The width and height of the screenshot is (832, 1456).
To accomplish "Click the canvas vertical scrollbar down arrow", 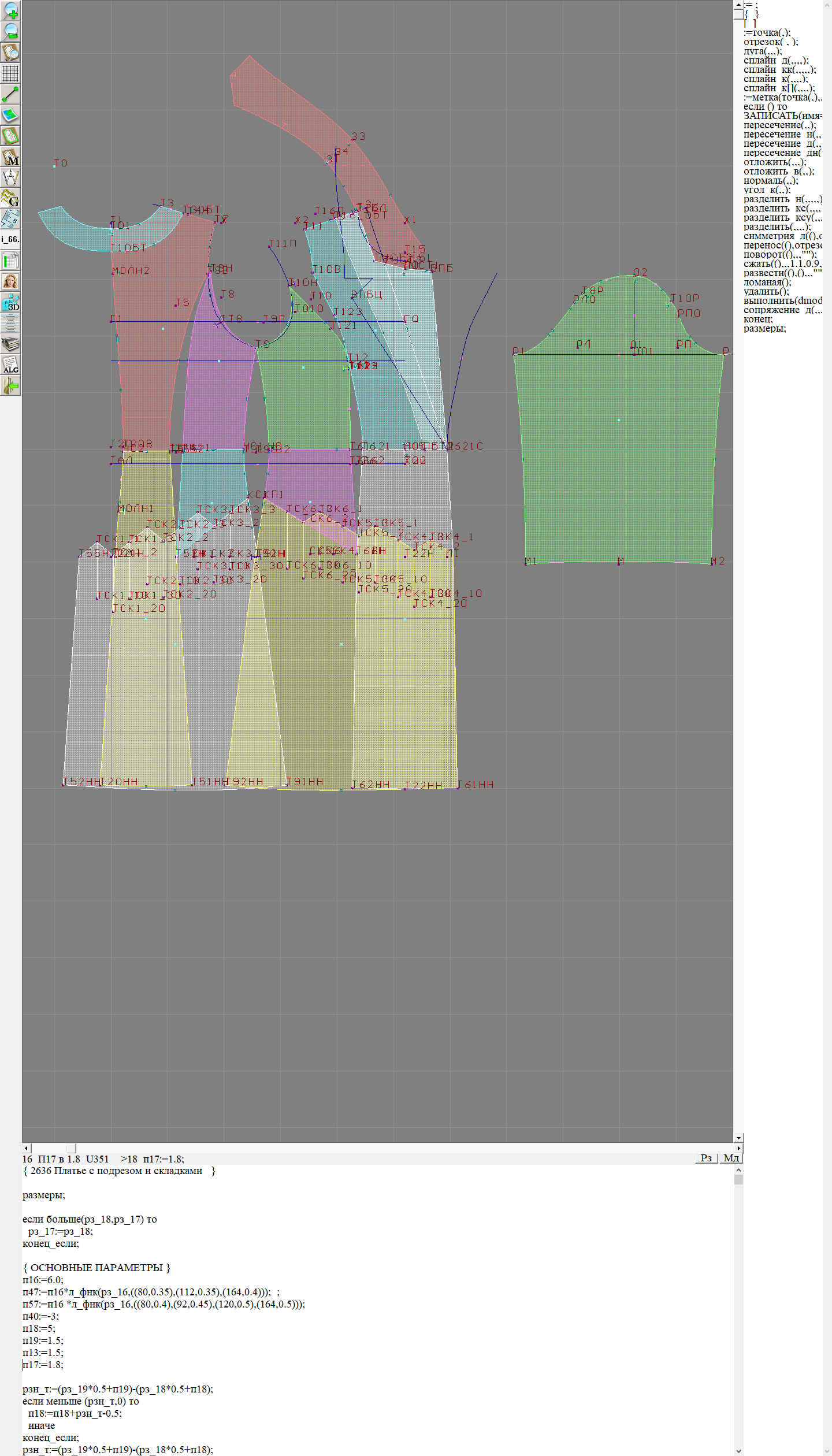I will point(738,1138).
